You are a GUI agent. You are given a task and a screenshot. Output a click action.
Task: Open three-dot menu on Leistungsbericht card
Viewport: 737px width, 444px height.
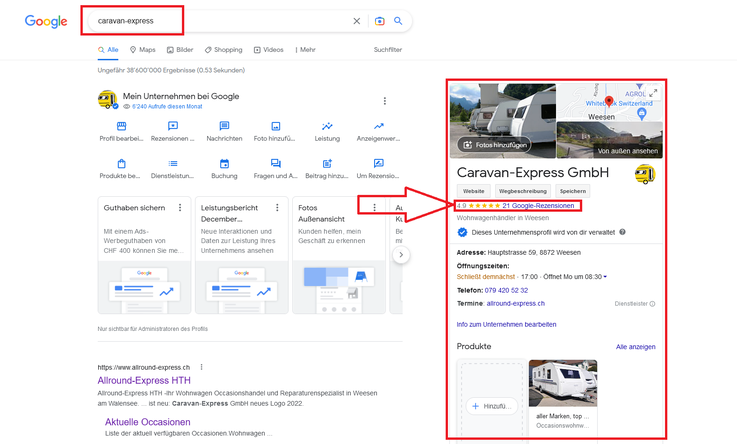[x=277, y=208]
